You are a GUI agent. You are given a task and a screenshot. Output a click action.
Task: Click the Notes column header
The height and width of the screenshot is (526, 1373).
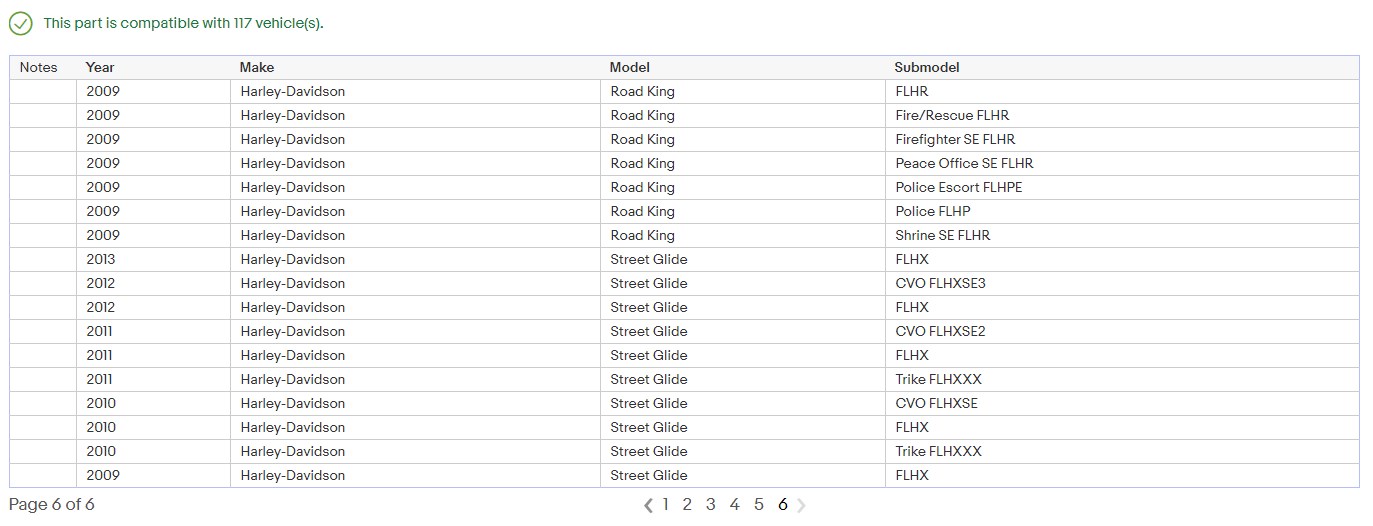pyautogui.click(x=39, y=67)
